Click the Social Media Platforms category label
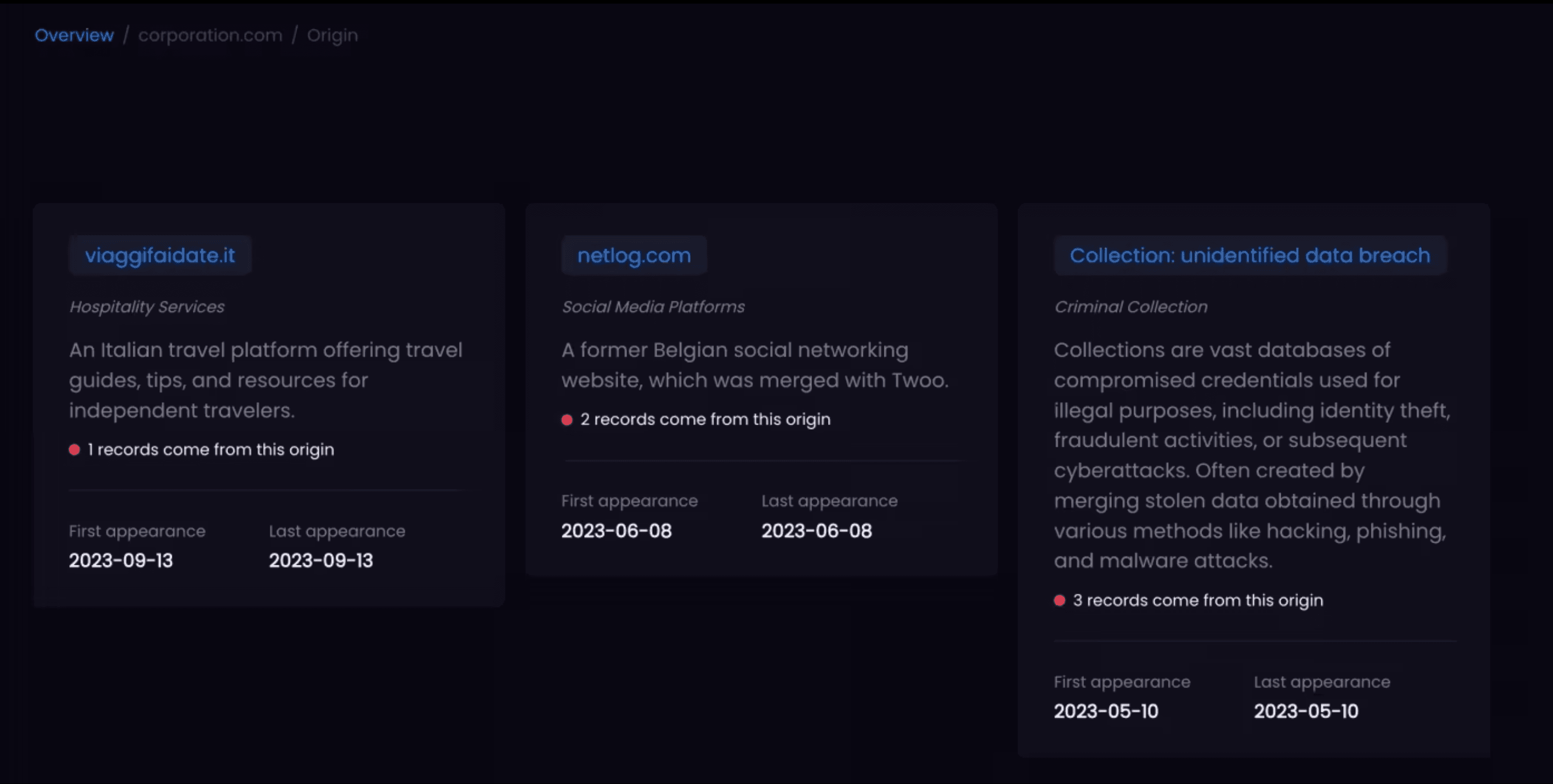 [x=653, y=307]
